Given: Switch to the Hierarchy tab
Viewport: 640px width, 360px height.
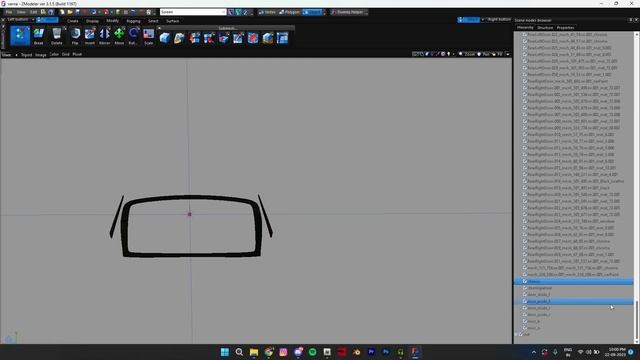Looking at the screenshot, I should pos(525,28).
